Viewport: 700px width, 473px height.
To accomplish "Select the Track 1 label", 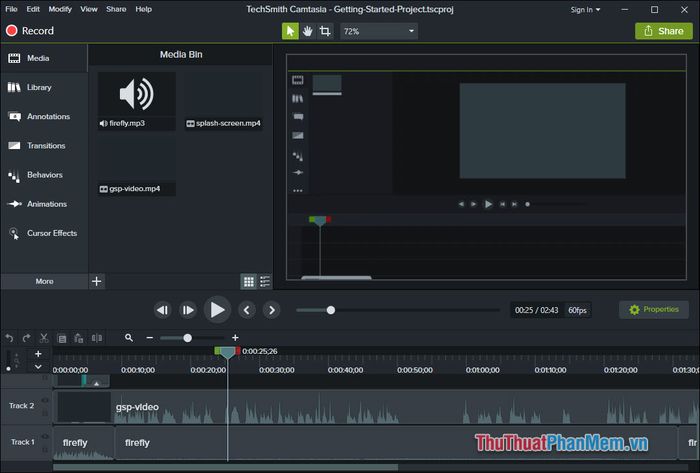I will [23, 442].
